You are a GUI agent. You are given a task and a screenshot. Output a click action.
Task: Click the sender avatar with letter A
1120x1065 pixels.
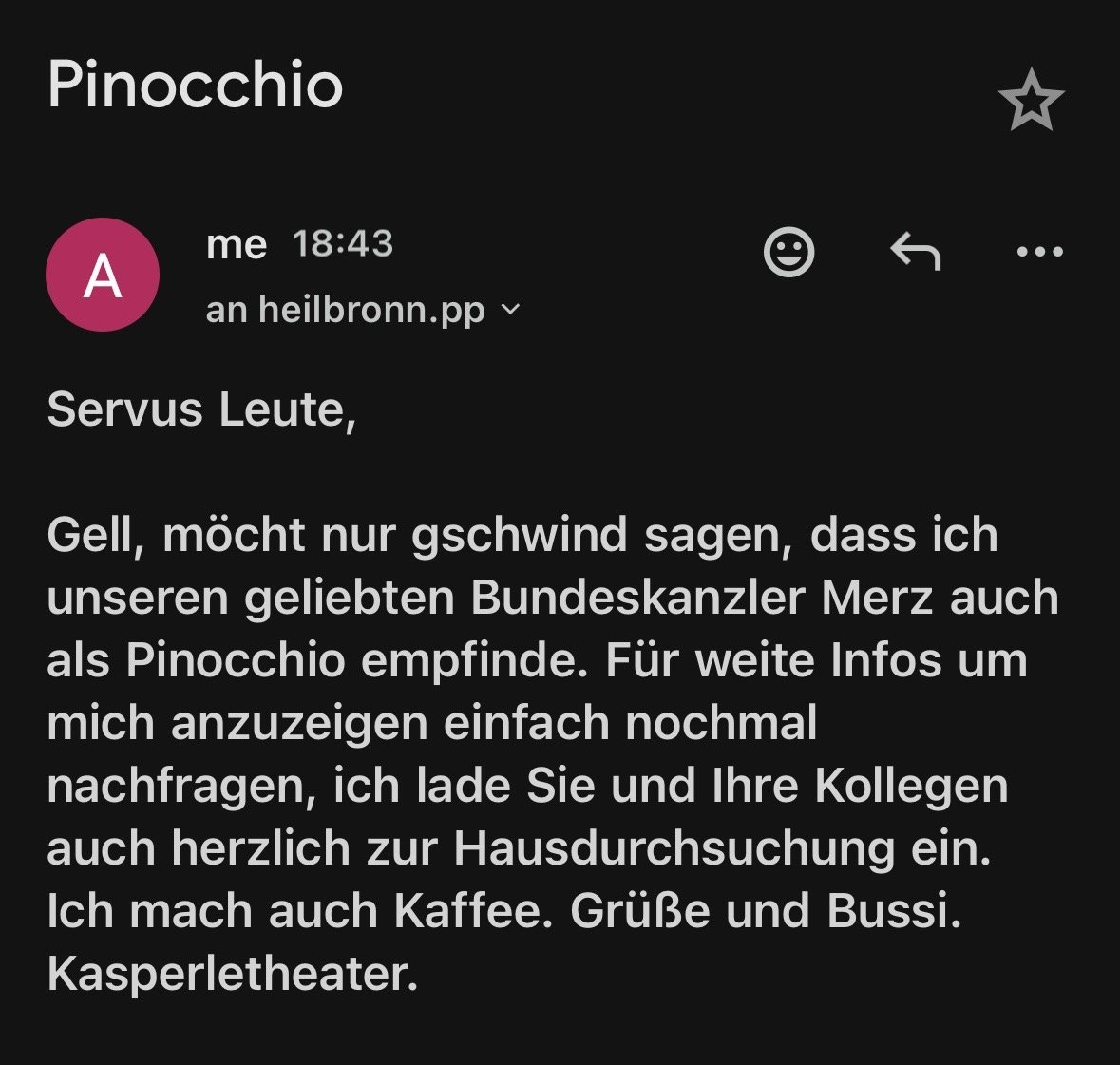pyautogui.click(x=103, y=275)
